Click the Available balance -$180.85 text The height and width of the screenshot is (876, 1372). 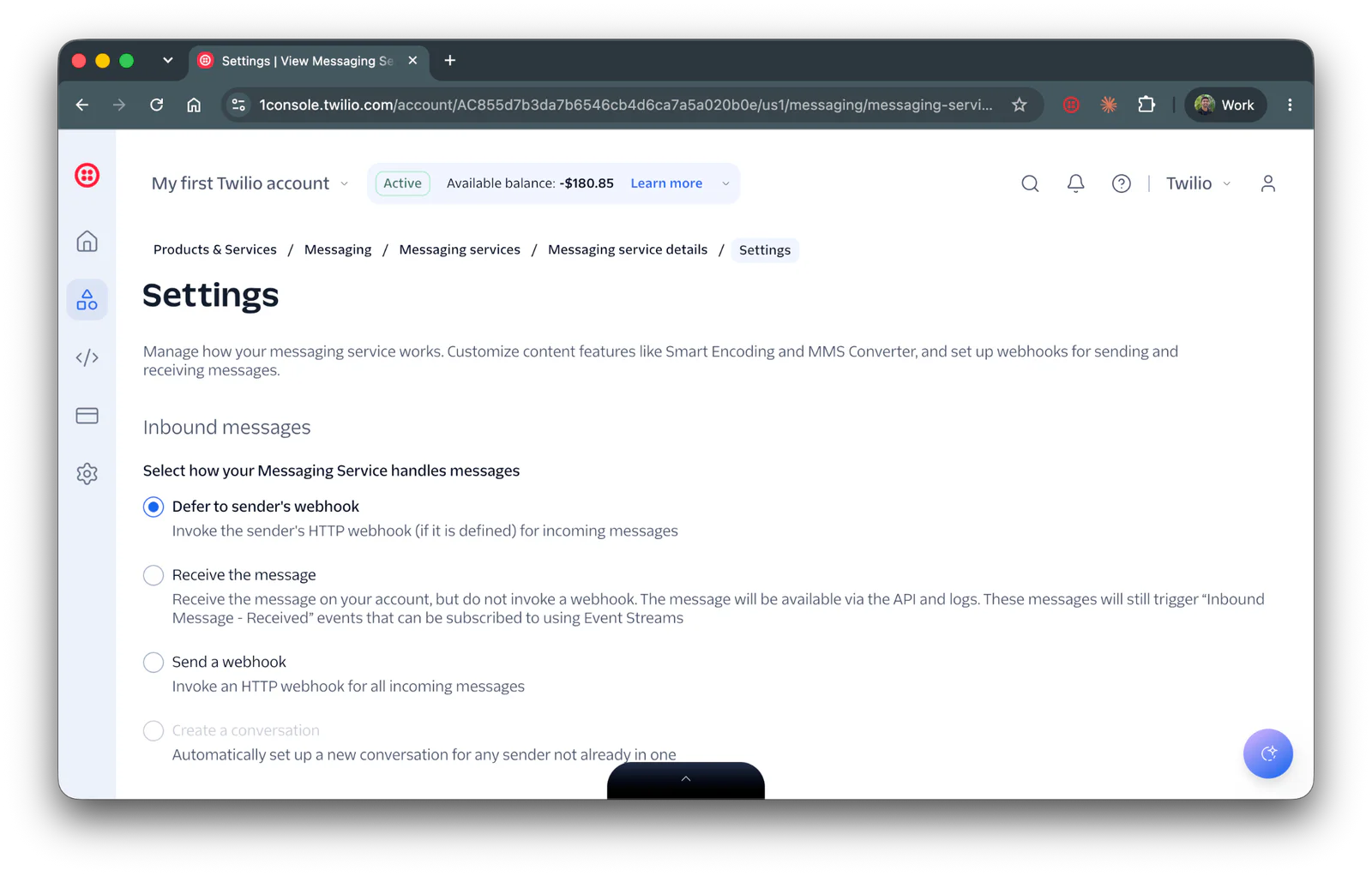(530, 183)
